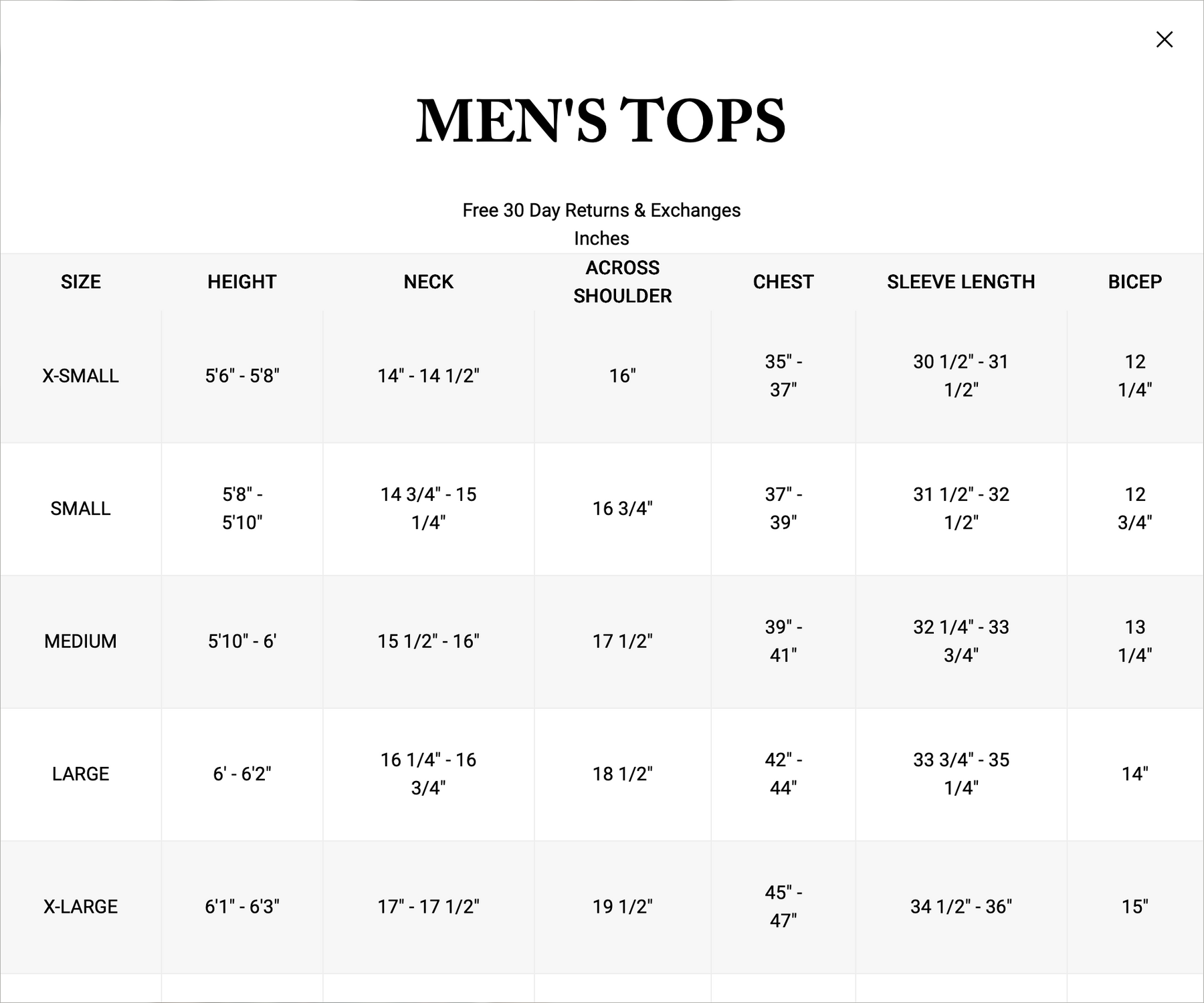Click the SLEEVE LENGTH column header
Image resolution: width=1204 pixels, height=1003 pixels.
(961, 282)
